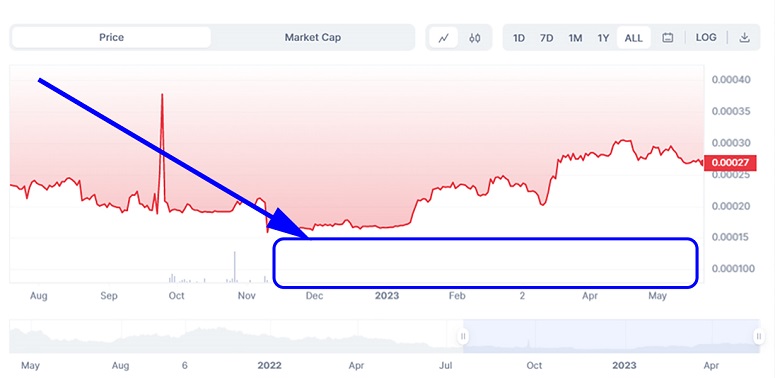Screen dimensions: 775x378
Task: Switch to line chart view icon
Action: coord(443,38)
